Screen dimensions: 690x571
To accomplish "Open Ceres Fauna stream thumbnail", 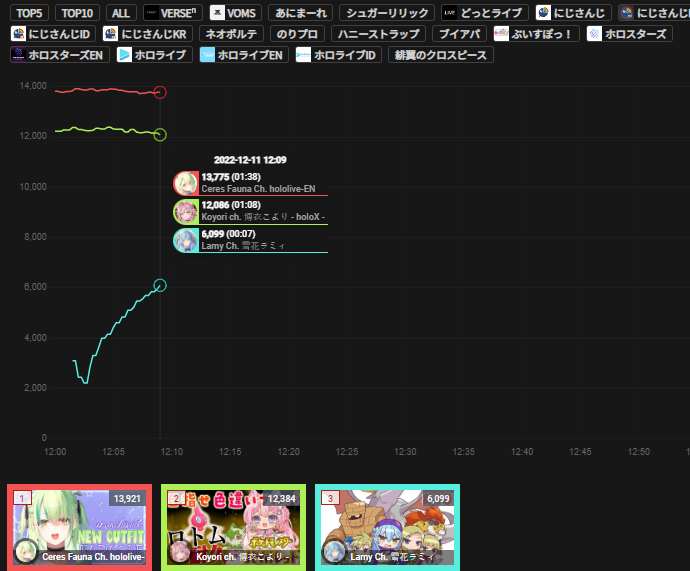I will coord(80,527).
